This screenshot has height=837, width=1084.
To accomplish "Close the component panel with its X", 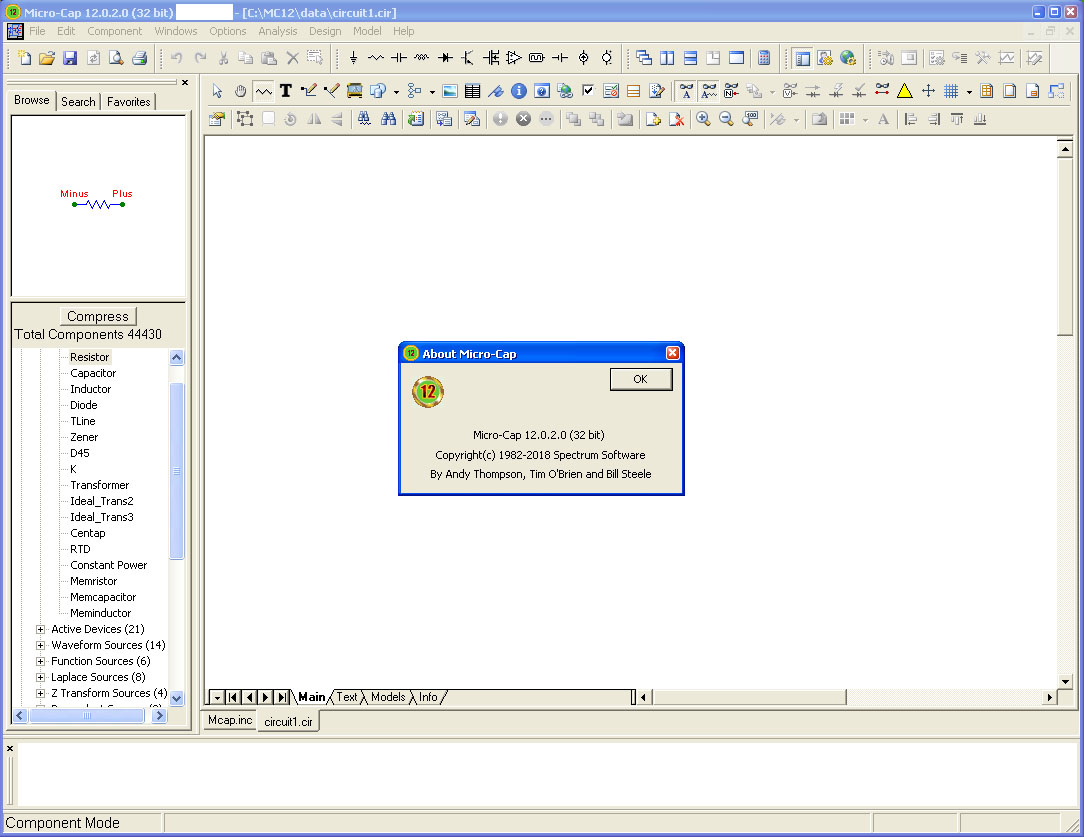I will click(185, 82).
